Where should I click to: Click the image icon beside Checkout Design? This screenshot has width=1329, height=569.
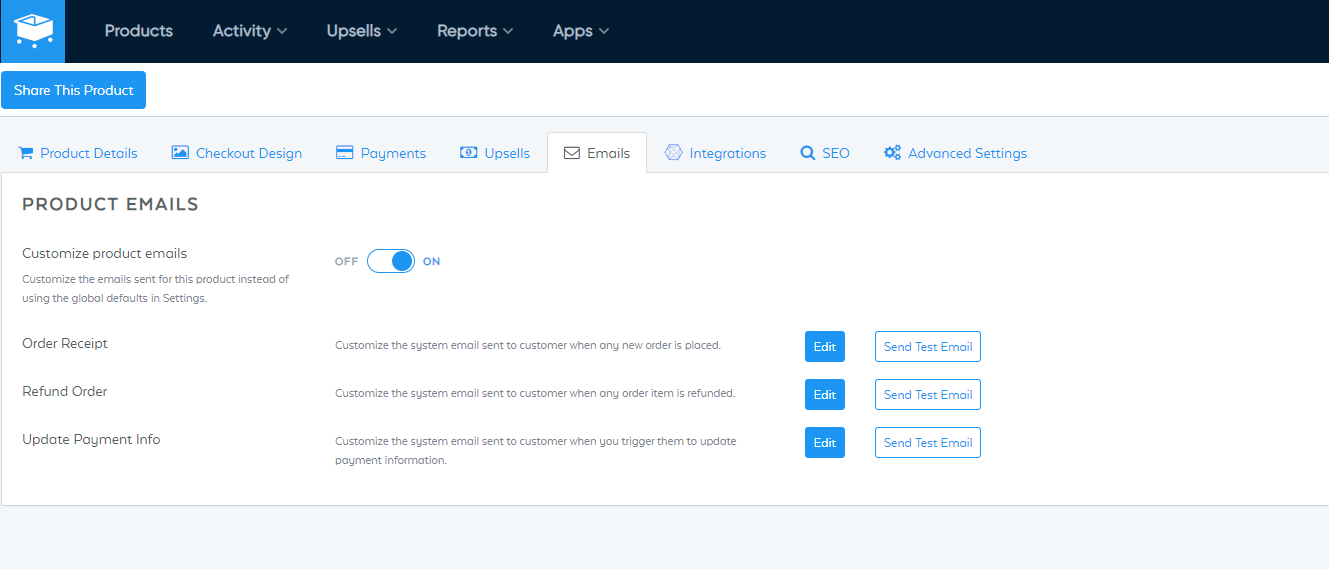(x=180, y=153)
